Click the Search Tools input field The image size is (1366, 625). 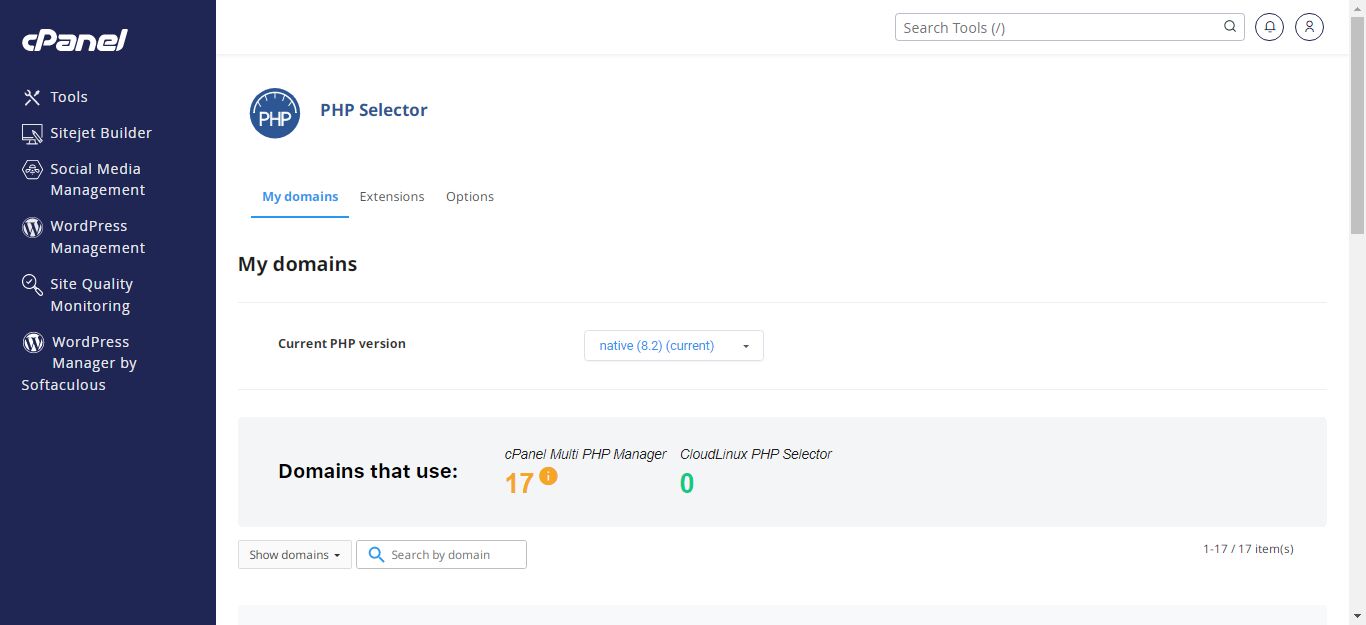coord(1050,27)
